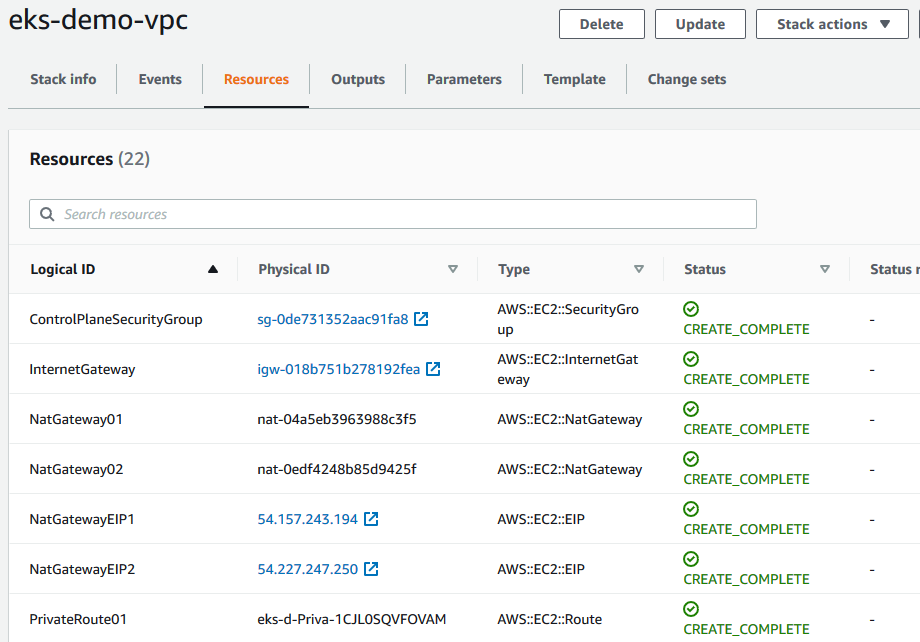Click physical ID nat-04a5eb3963988c3f5

point(337,419)
